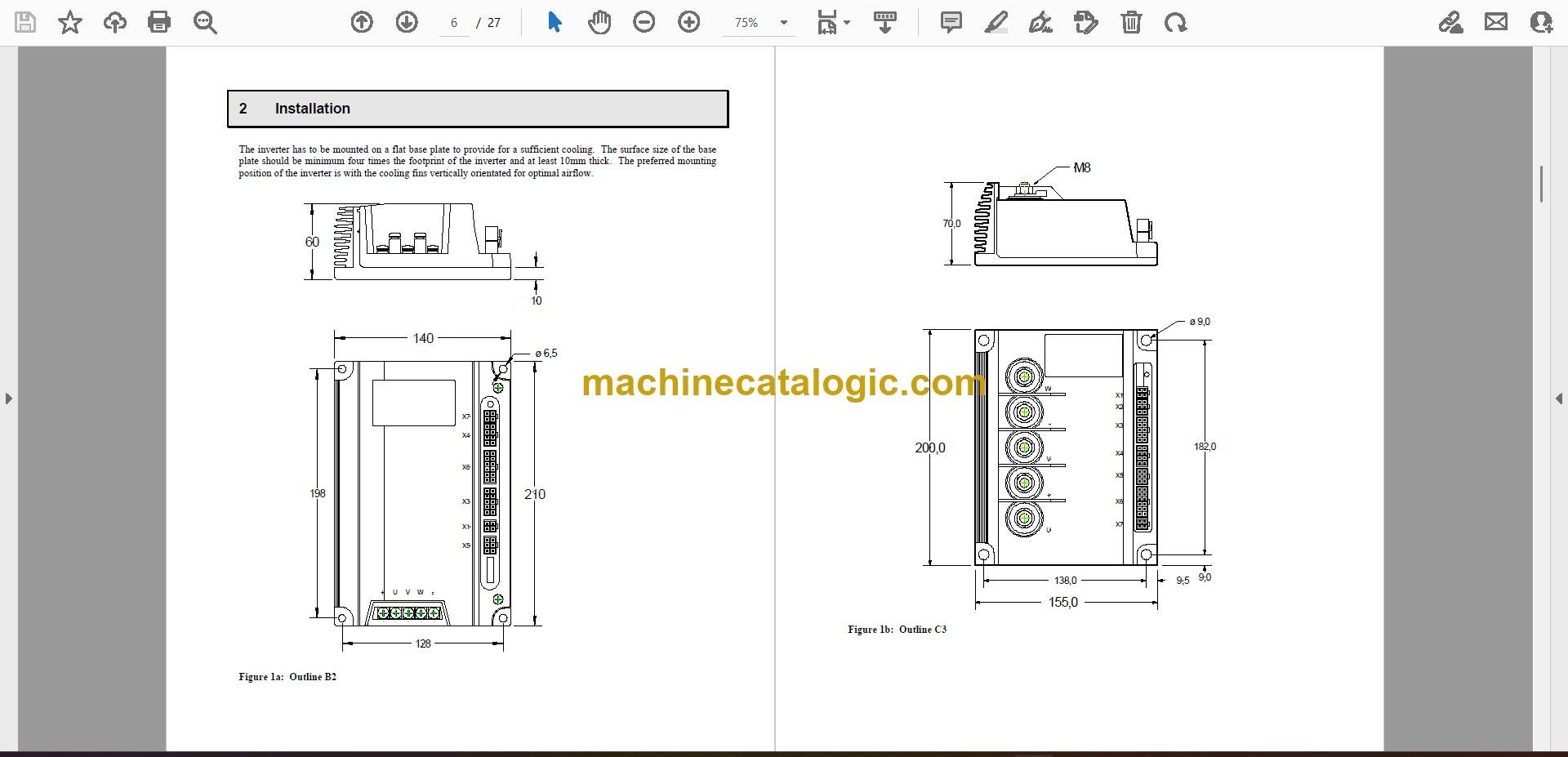This screenshot has width=1568, height=757.
Task: Click the 70,0 height dimension label
Action: click(x=951, y=224)
